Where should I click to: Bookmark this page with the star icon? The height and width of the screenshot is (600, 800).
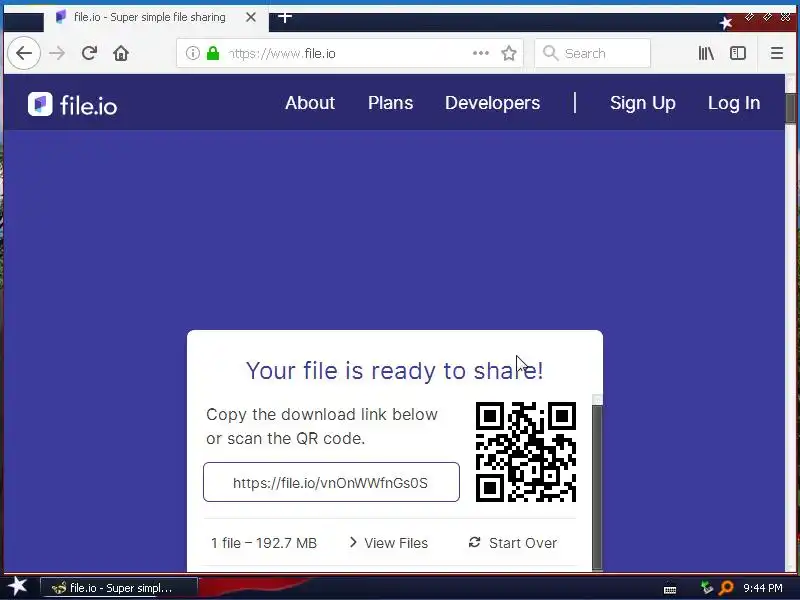pos(509,53)
